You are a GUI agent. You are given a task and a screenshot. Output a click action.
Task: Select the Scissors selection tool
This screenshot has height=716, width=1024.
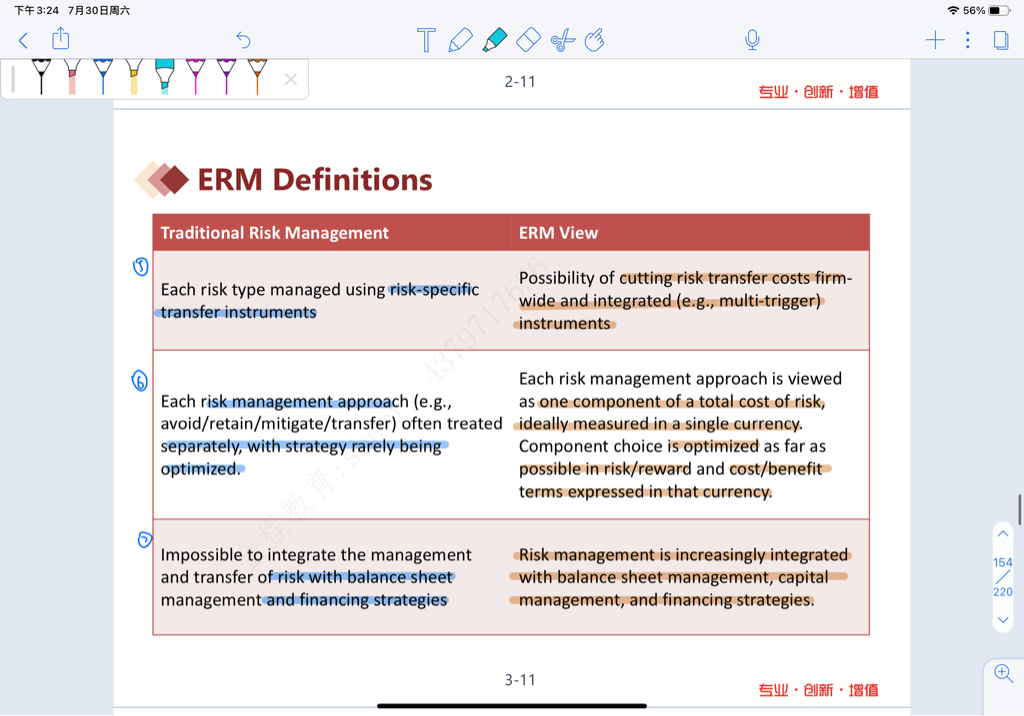coord(563,40)
